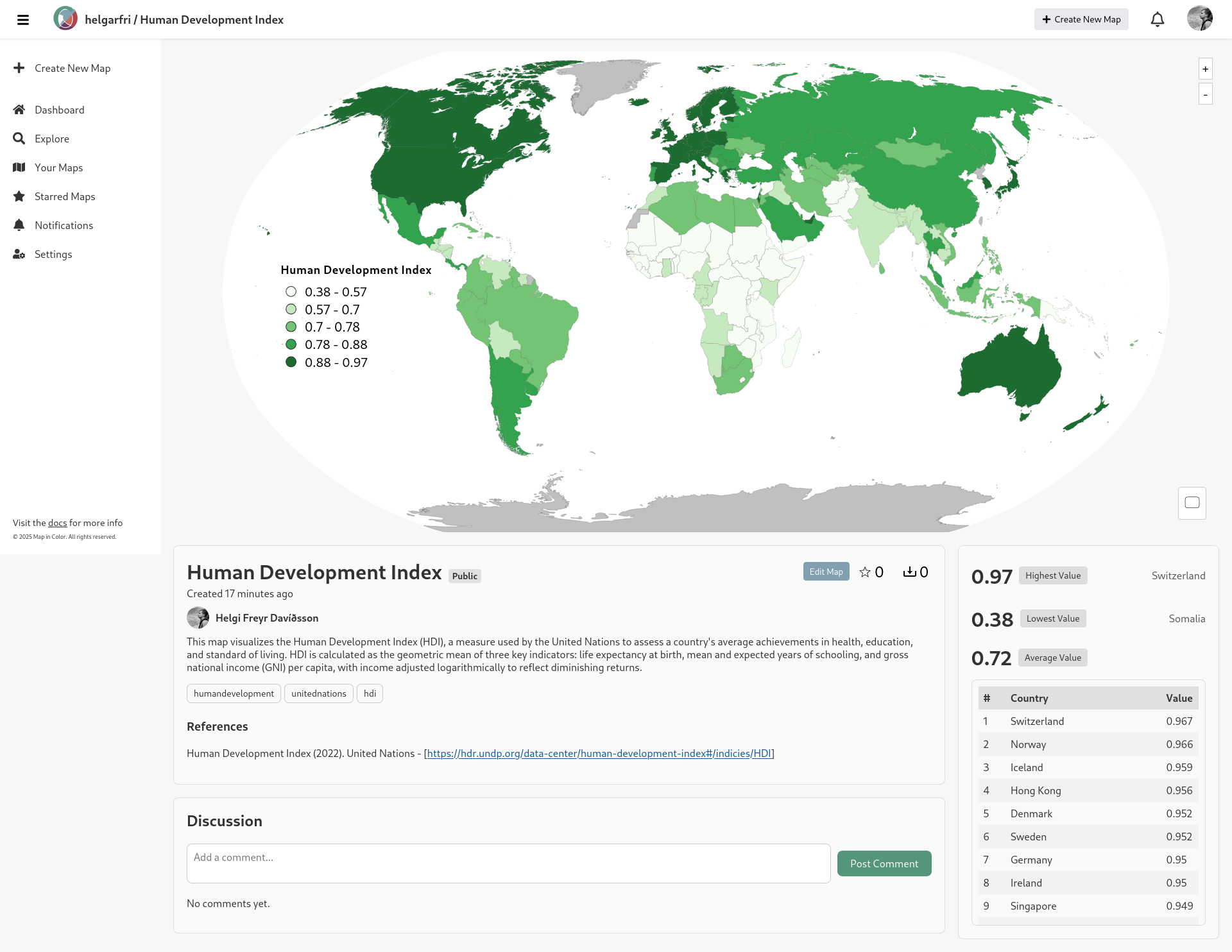Image resolution: width=1232 pixels, height=952 pixels.
Task: Click the docs link in sidebar footer
Action: pyautogui.click(x=57, y=523)
